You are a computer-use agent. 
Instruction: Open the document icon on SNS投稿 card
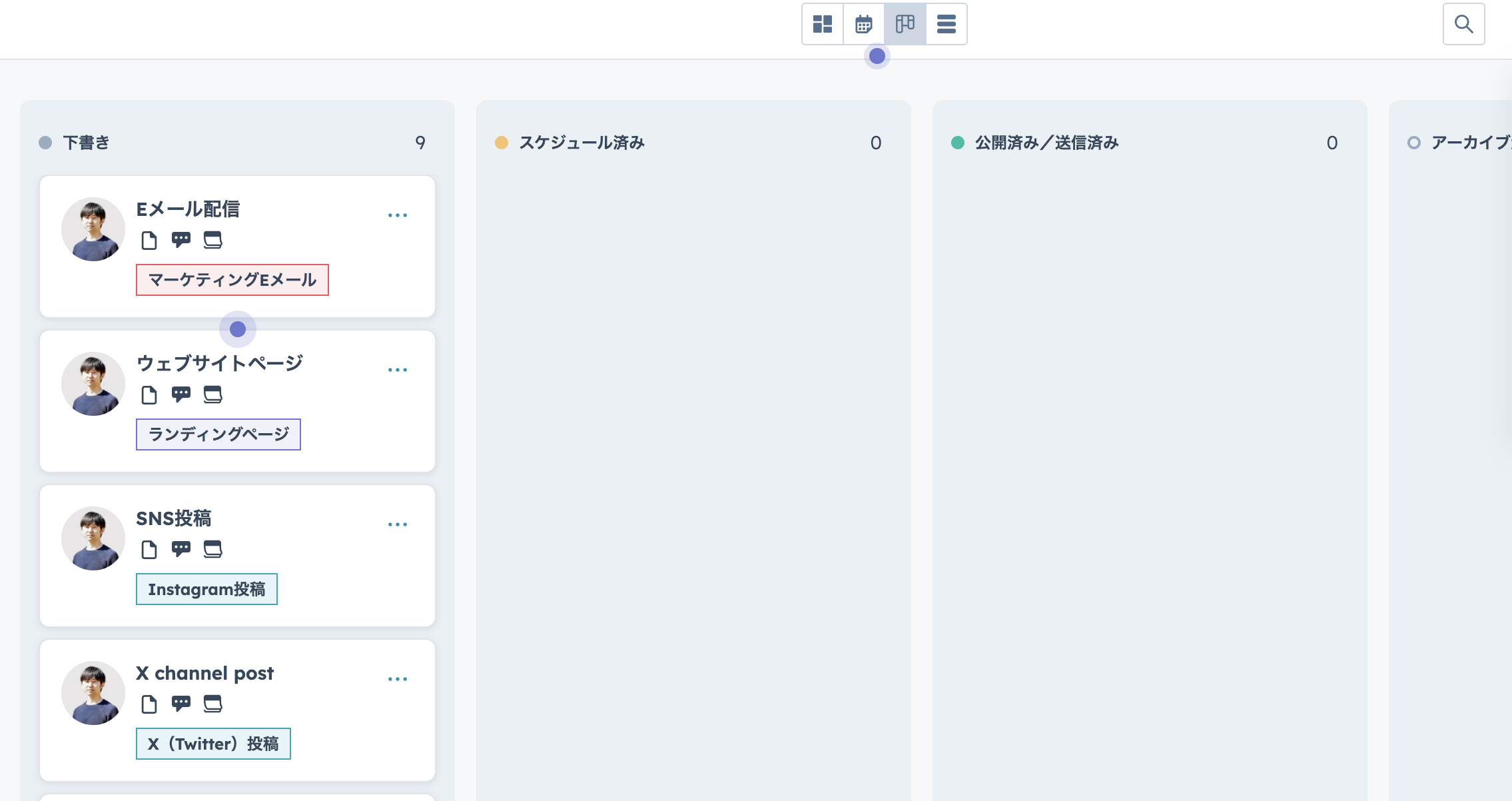(x=149, y=549)
